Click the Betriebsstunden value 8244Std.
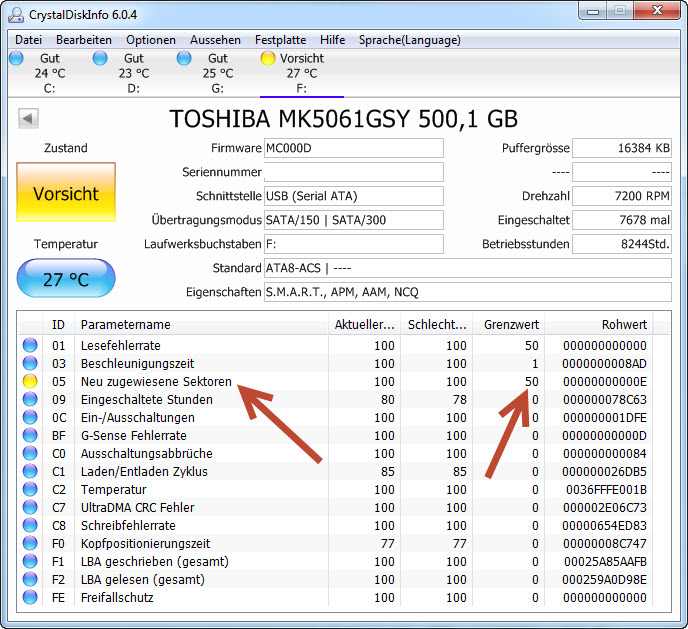Viewport: 688px width, 629px height. (622, 244)
